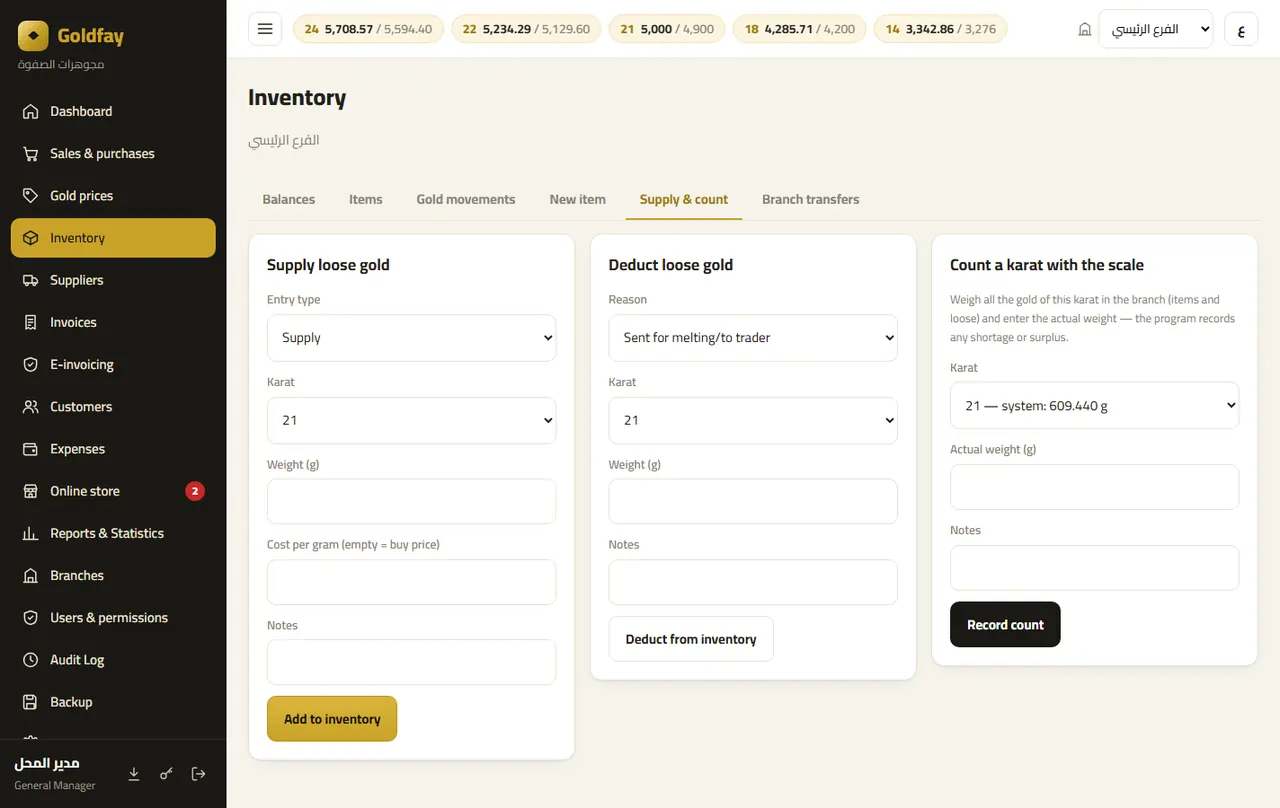Go to the Gold movements tab
This screenshot has height=808, width=1280.
[x=466, y=200]
